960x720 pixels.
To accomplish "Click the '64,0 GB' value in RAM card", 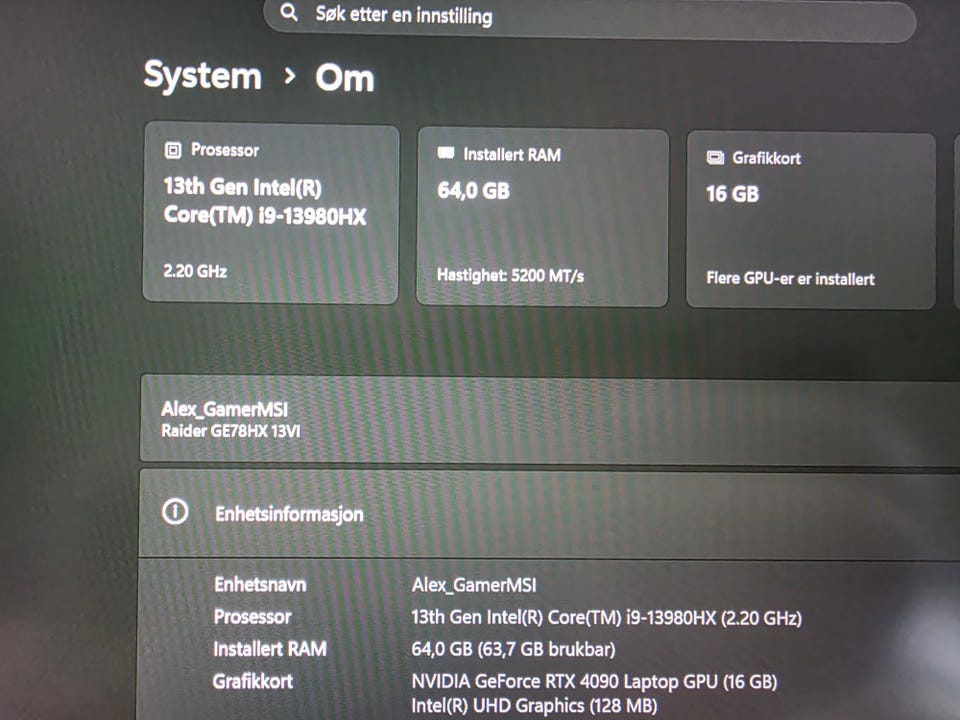I will [473, 191].
